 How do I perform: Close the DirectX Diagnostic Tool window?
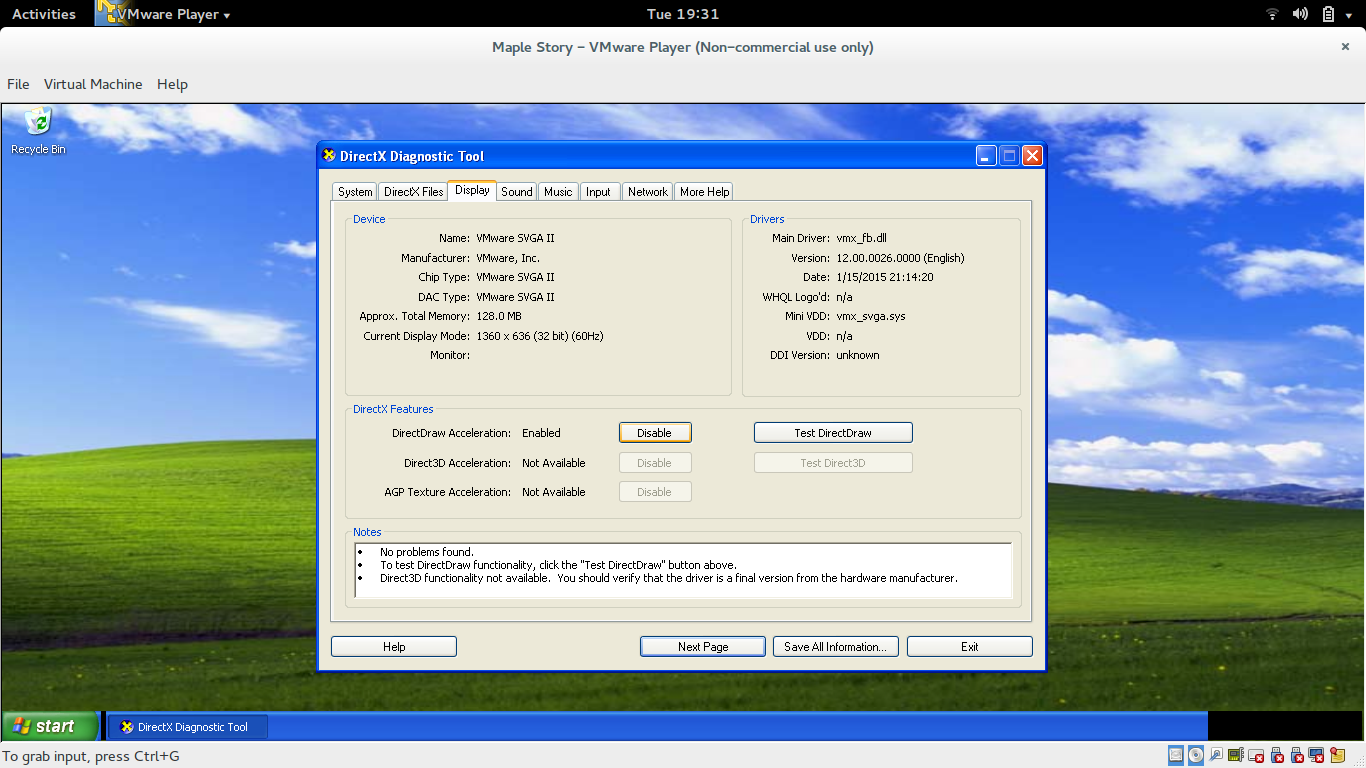pos(1033,155)
